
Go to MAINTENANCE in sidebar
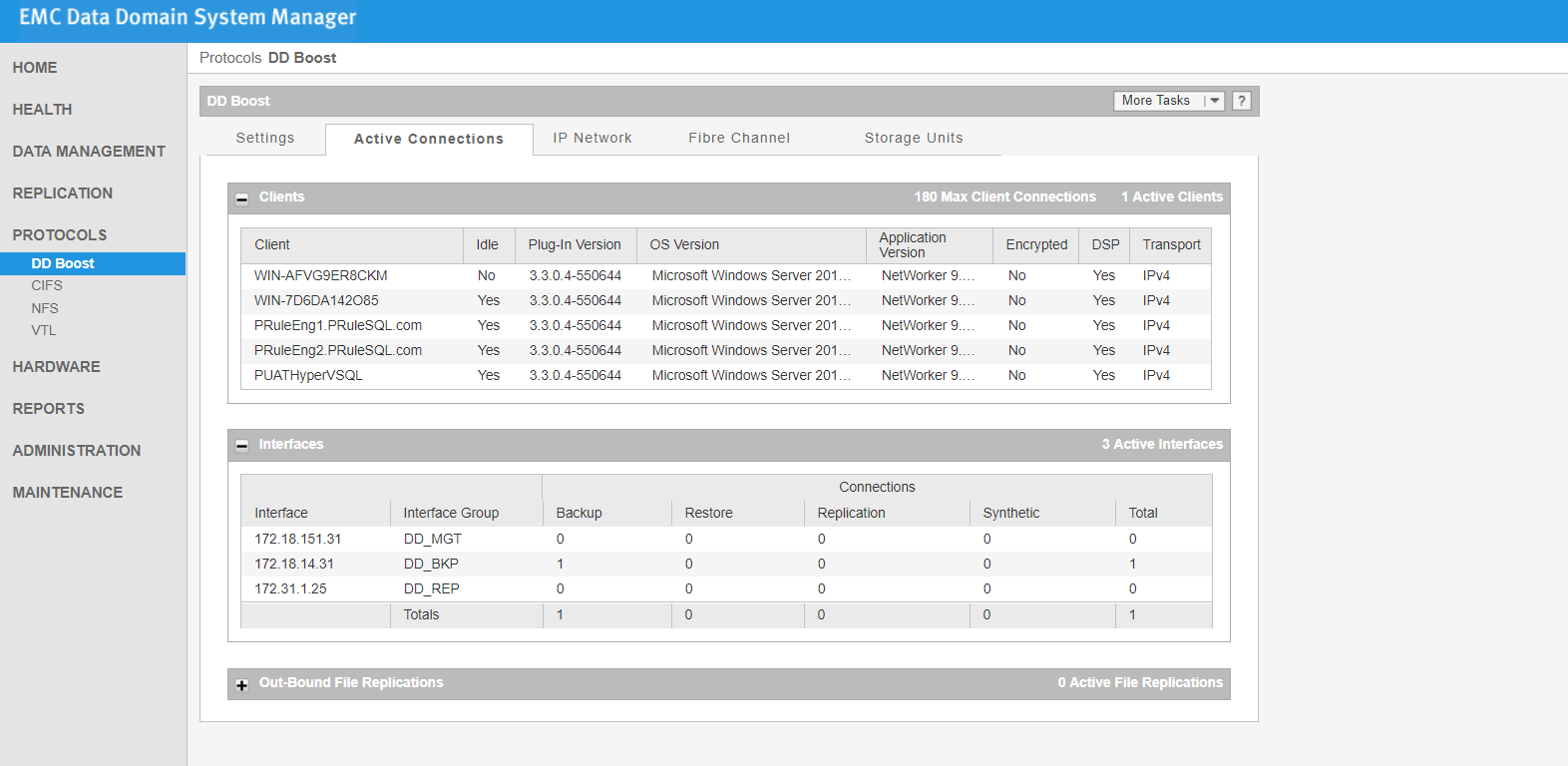point(68,493)
